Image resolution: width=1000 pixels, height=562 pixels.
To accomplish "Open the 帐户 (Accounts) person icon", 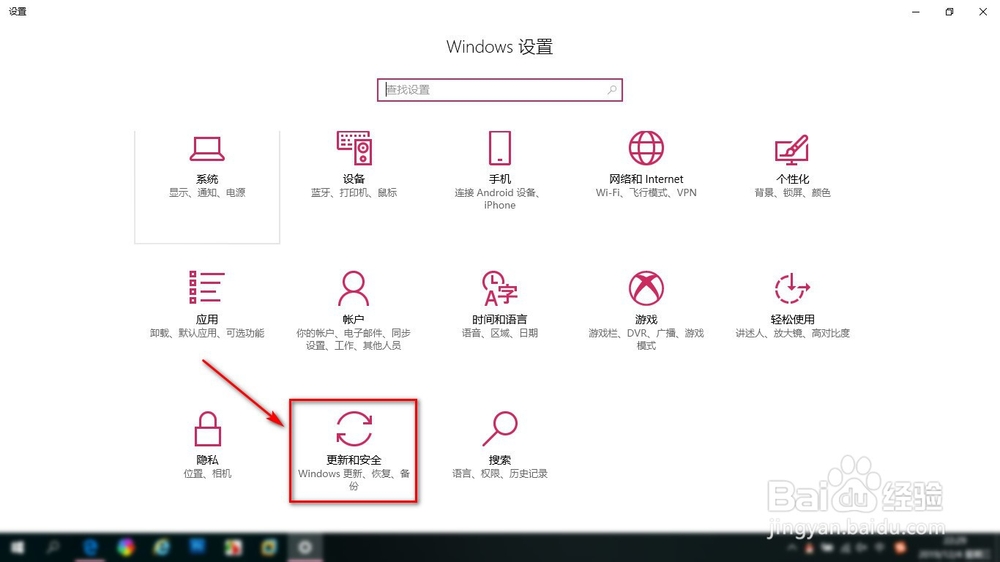I will pyautogui.click(x=353, y=288).
